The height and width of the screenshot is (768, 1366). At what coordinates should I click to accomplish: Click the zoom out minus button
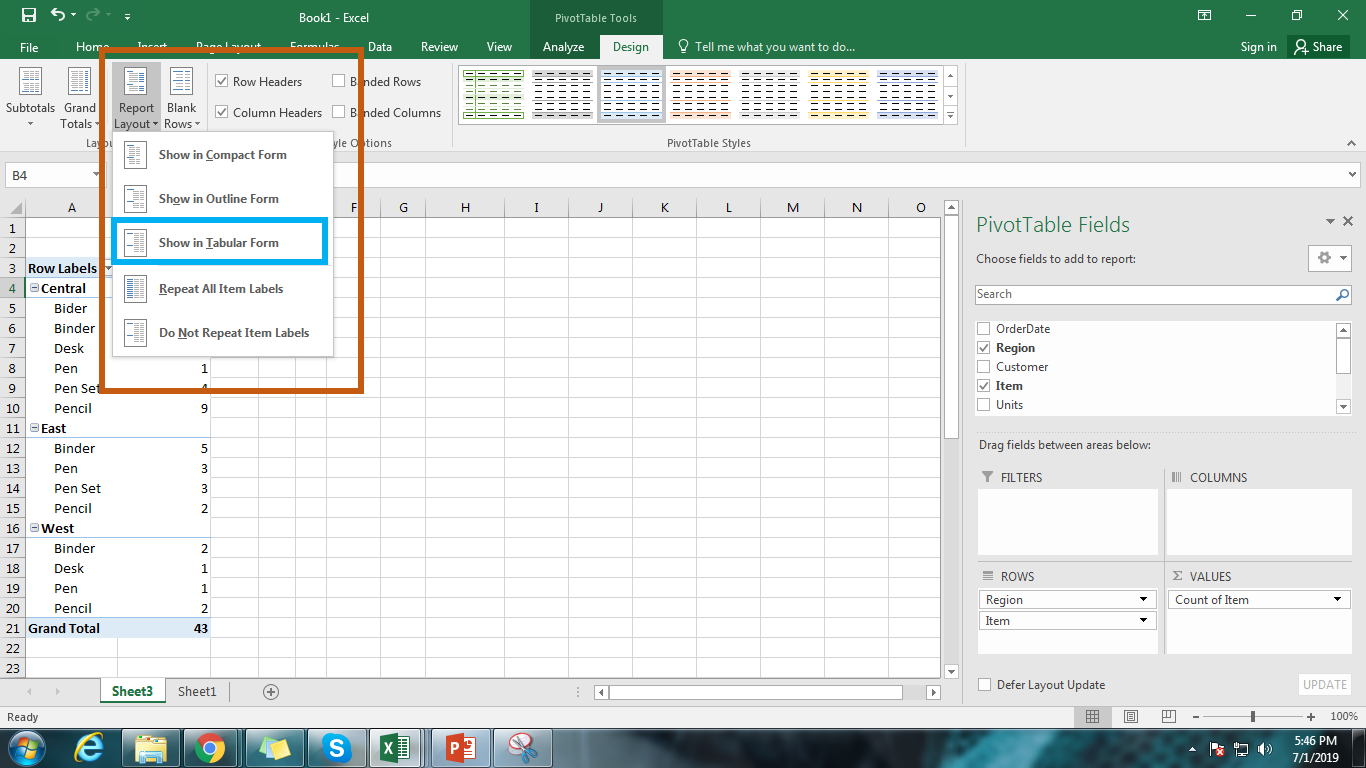(x=1196, y=717)
